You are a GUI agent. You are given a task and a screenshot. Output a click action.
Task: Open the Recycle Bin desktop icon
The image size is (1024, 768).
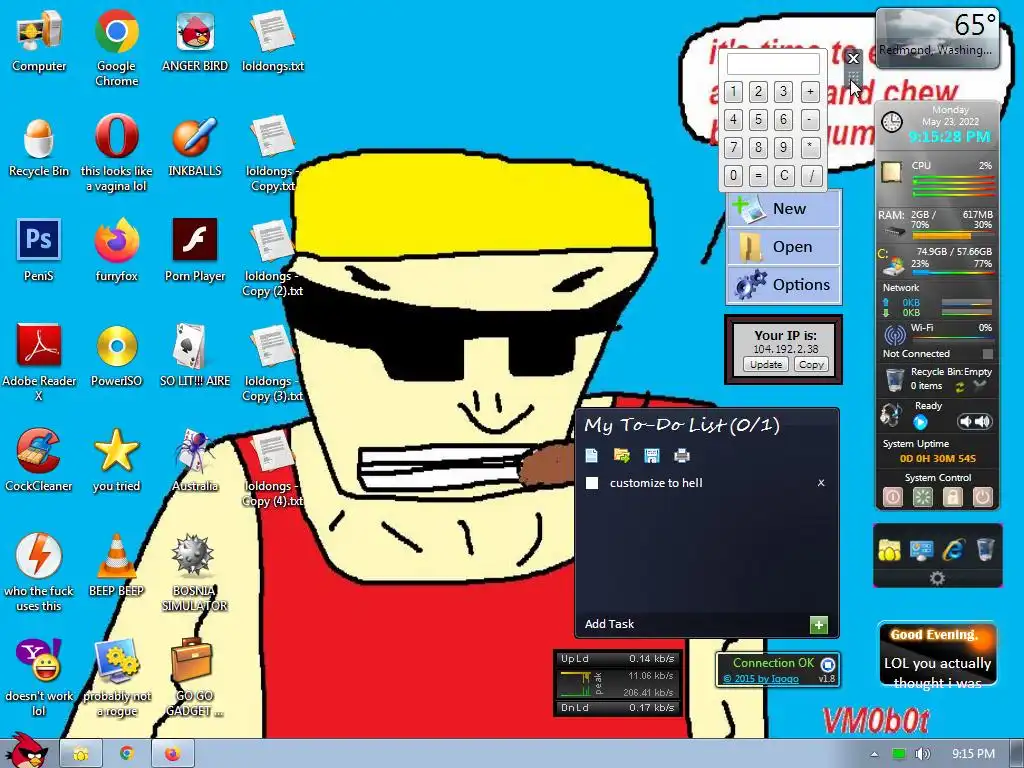click(x=39, y=146)
